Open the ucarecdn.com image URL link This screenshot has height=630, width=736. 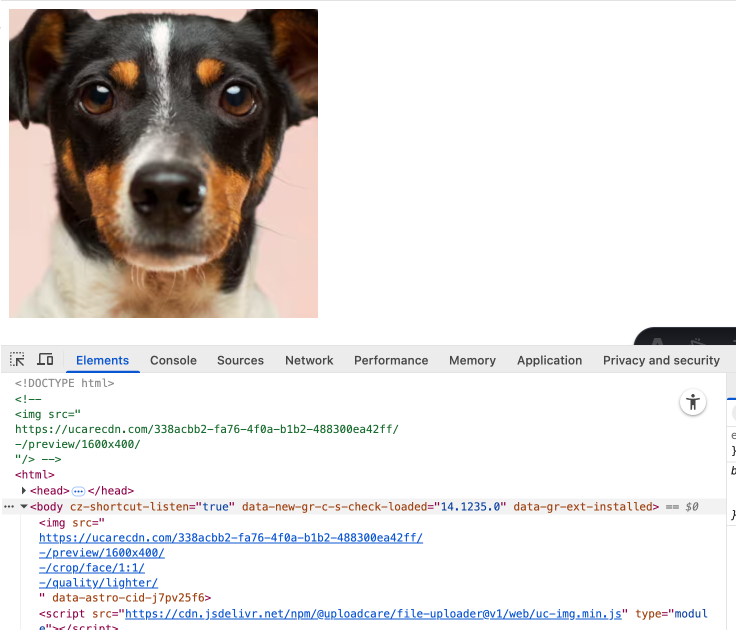coord(231,538)
